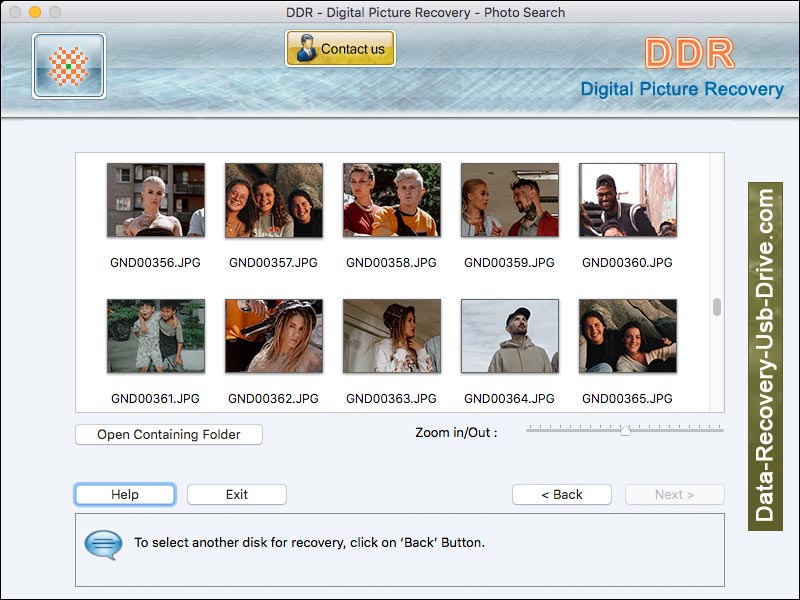Click the orange DDR text logo
Screen dimensions: 800x600
coord(690,55)
